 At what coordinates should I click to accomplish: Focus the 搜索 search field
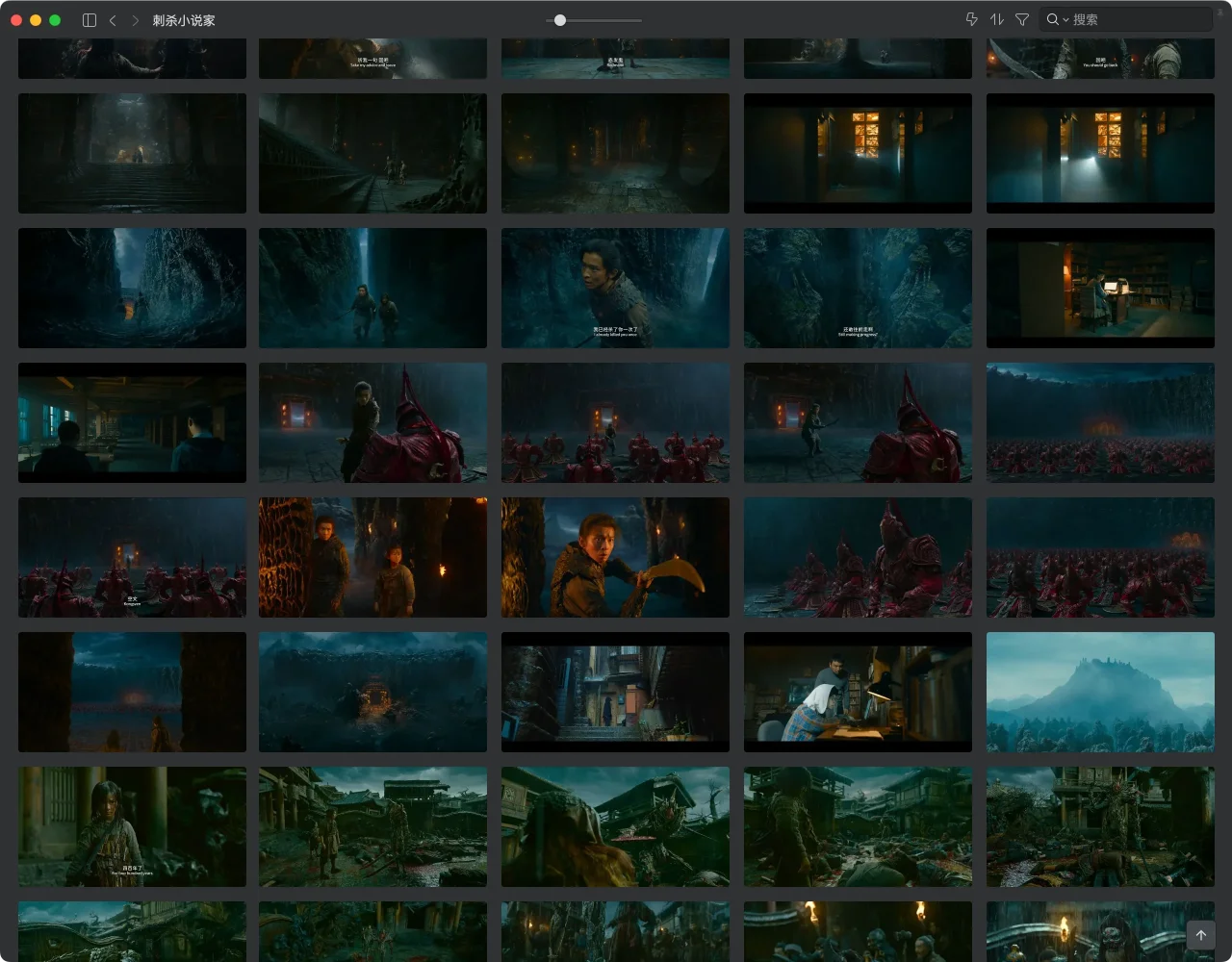(x=1126, y=19)
